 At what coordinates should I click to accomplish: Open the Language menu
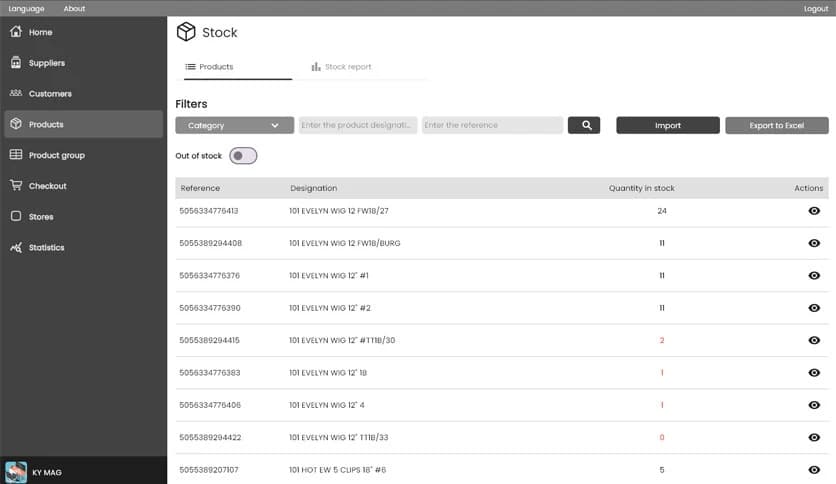tap(26, 8)
